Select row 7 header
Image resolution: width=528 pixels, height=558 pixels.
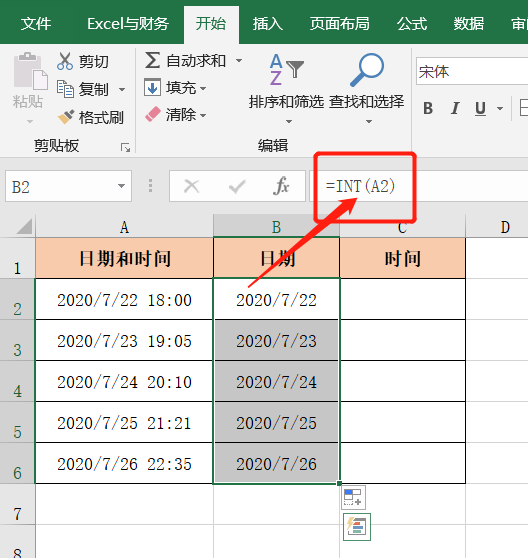17,504
